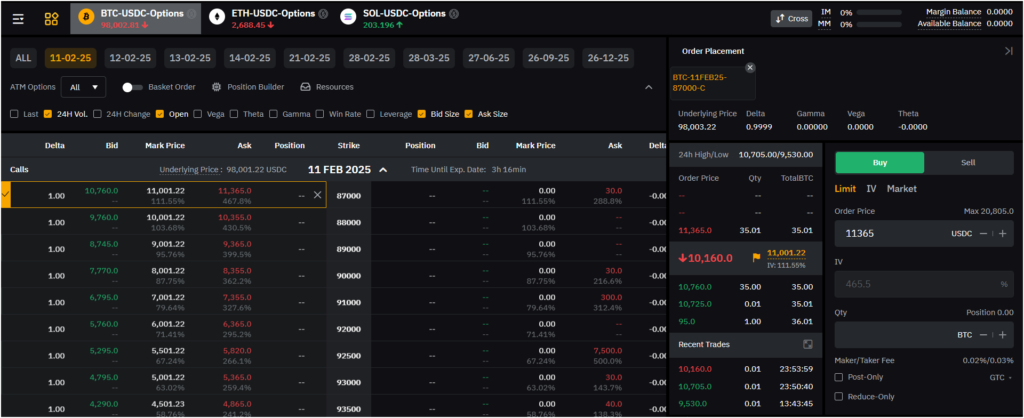Switch to the Market order type

902,189
